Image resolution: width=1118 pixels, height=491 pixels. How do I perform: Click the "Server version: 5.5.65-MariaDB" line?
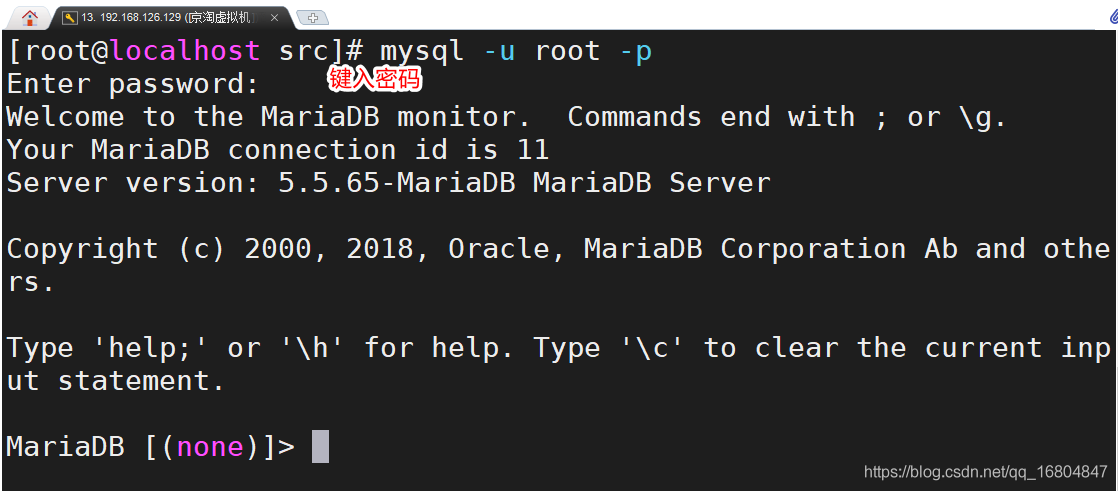click(x=388, y=183)
